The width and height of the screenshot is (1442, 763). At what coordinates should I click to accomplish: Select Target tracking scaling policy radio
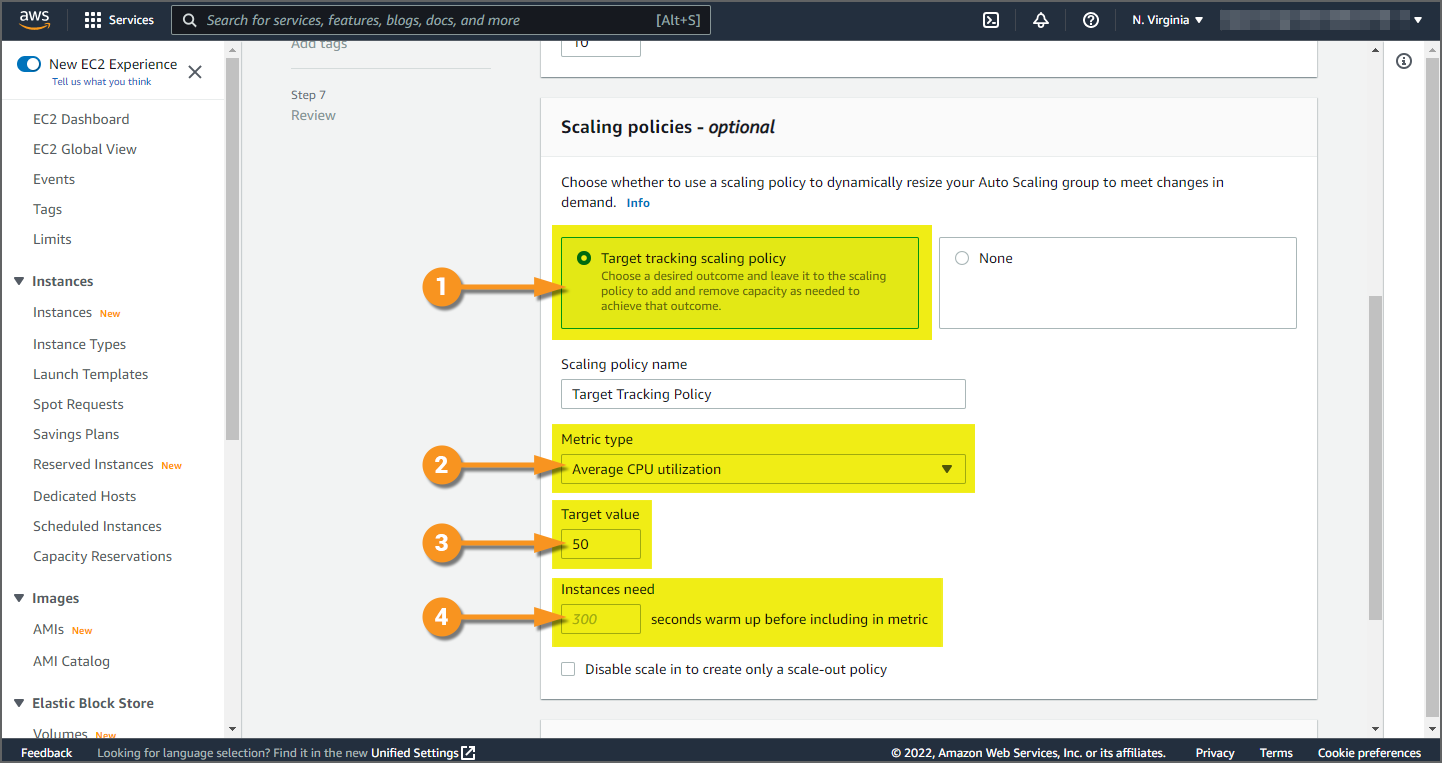(584, 258)
